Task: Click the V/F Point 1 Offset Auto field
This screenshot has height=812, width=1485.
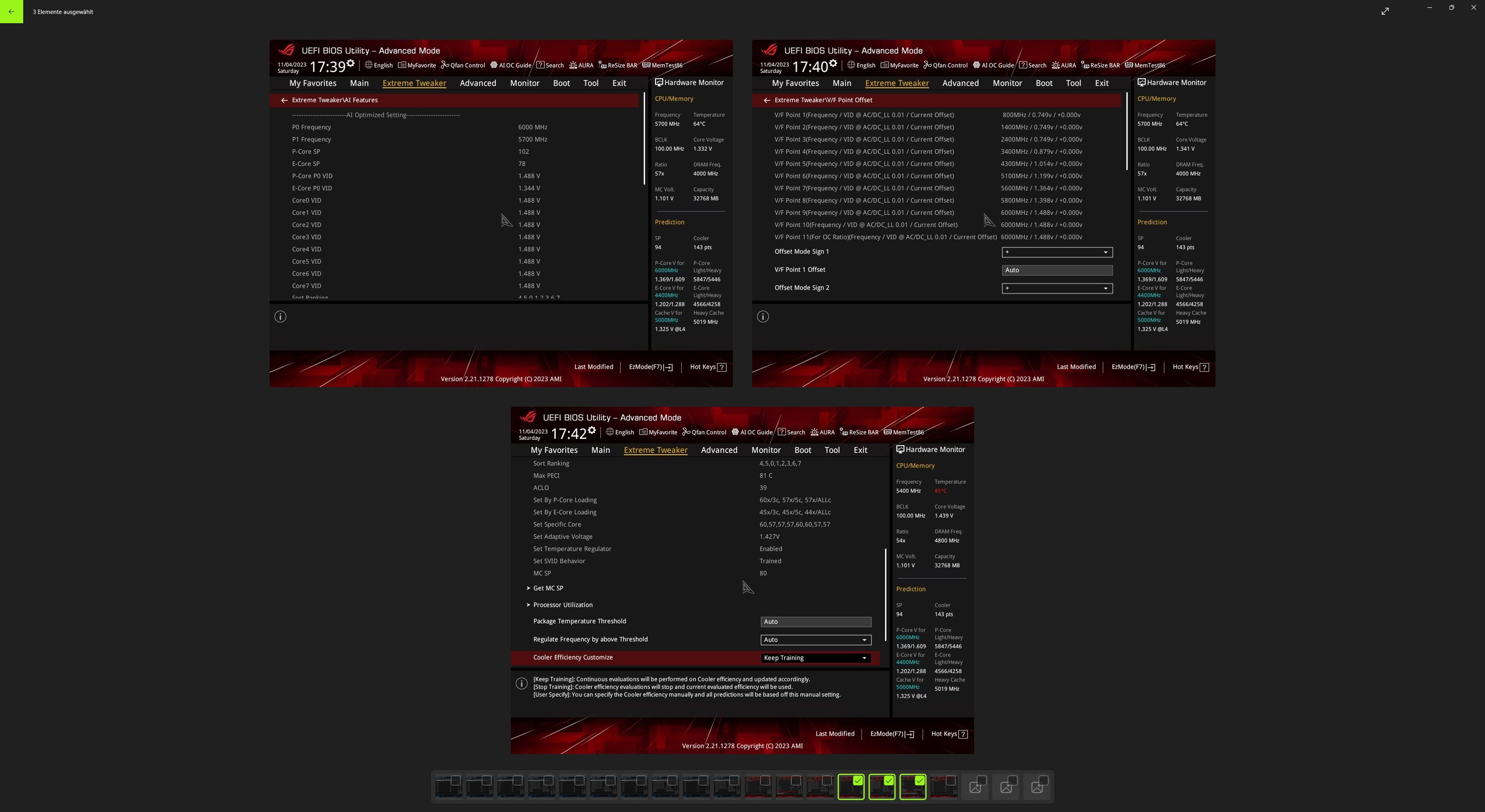Action: point(1057,270)
